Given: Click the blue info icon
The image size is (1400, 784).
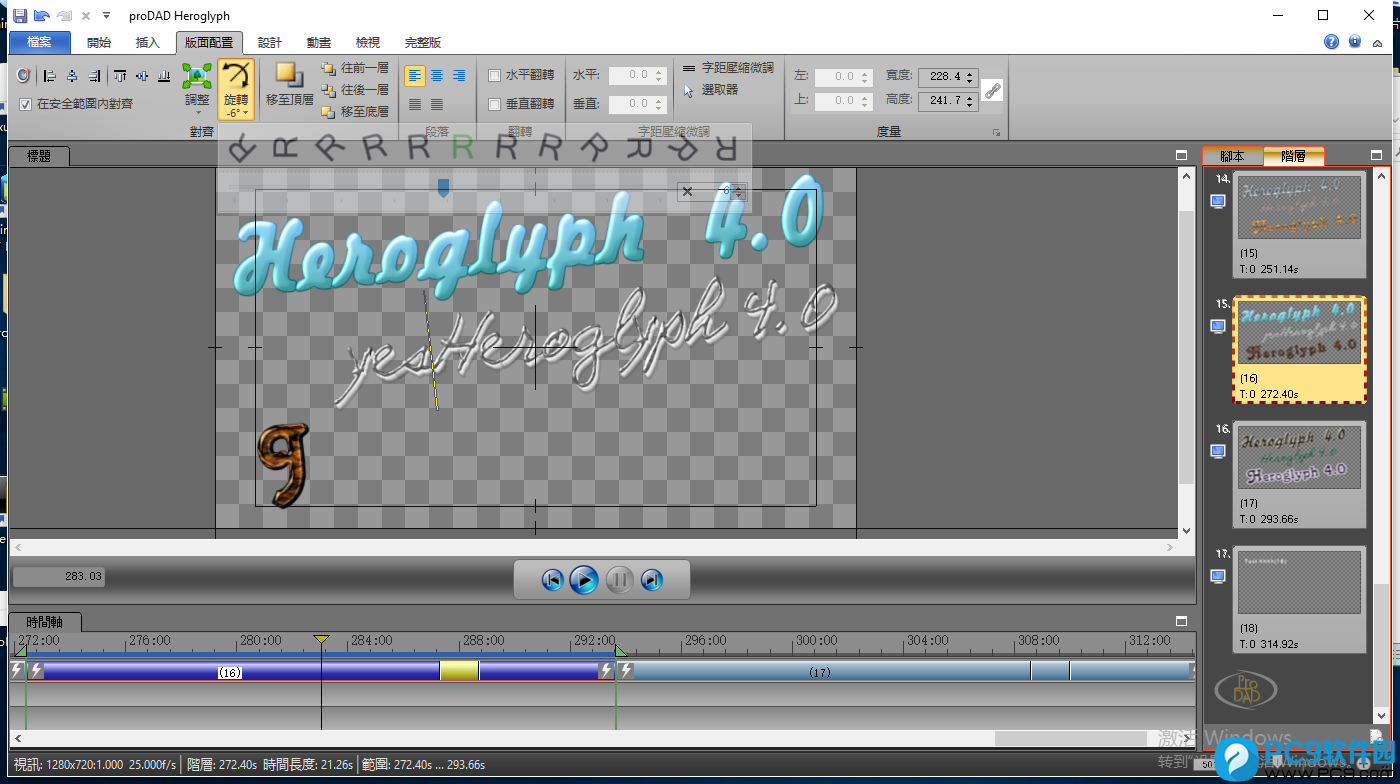Looking at the screenshot, I should click(x=1355, y=42).
